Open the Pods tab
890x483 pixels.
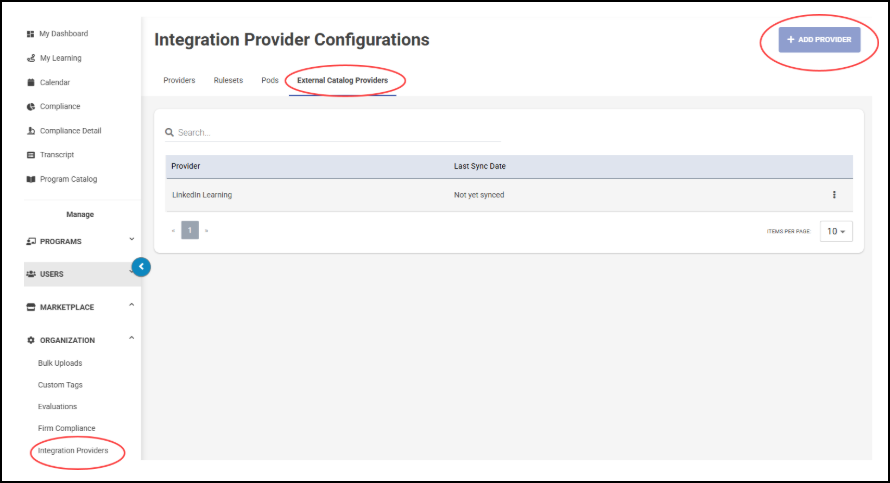point(270,80)
